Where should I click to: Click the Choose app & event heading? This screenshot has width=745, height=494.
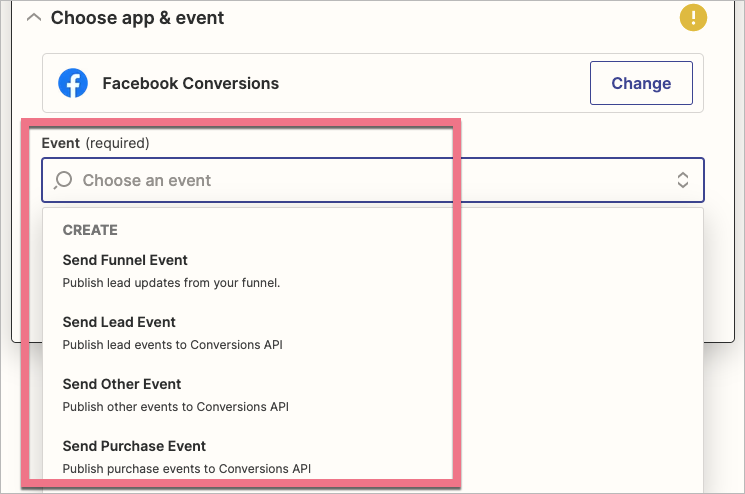[x=137, y=18]
